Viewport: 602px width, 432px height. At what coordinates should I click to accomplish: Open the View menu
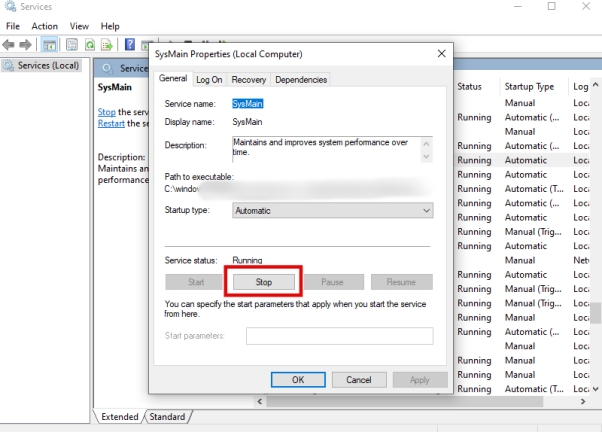click(x=79, y=26)
